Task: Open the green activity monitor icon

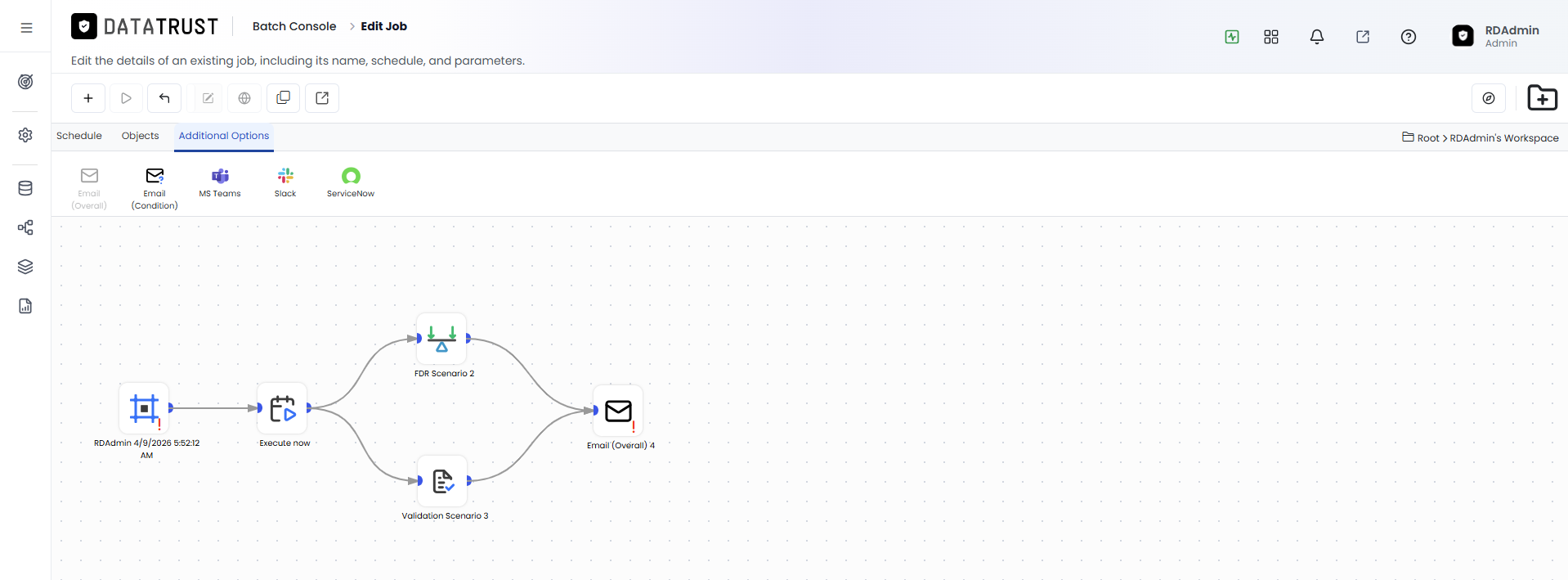Action: (x=1232, y=37)
